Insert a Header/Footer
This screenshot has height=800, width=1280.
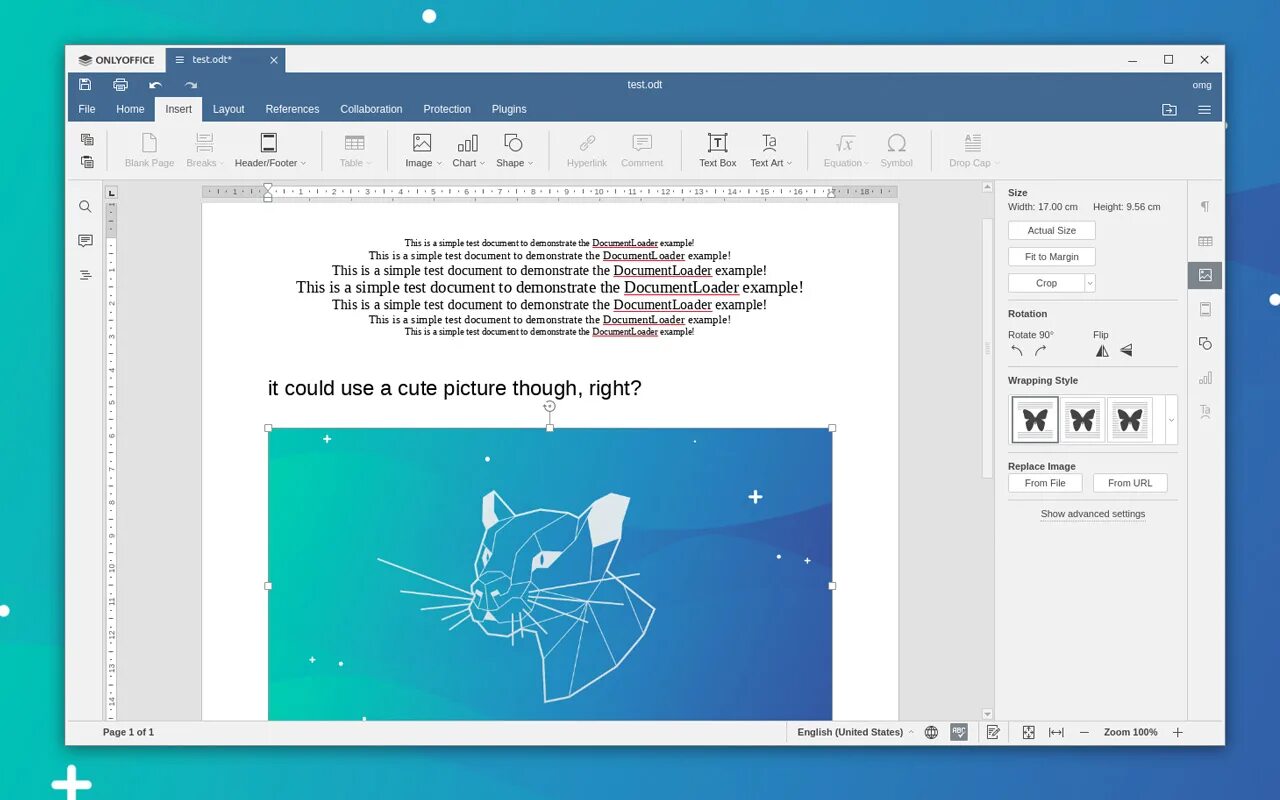pos(270,150)
